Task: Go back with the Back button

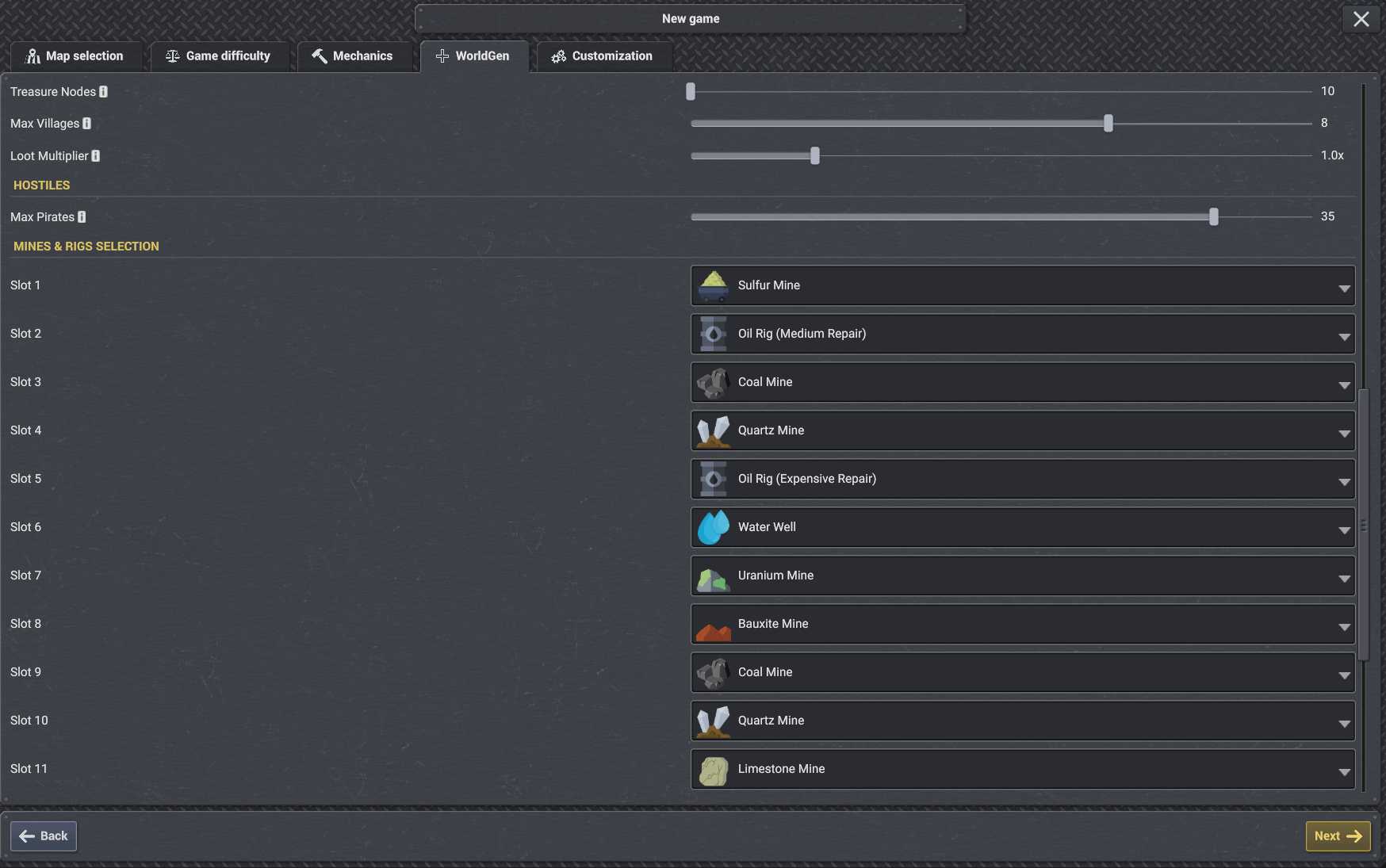Action: [44, 836]
